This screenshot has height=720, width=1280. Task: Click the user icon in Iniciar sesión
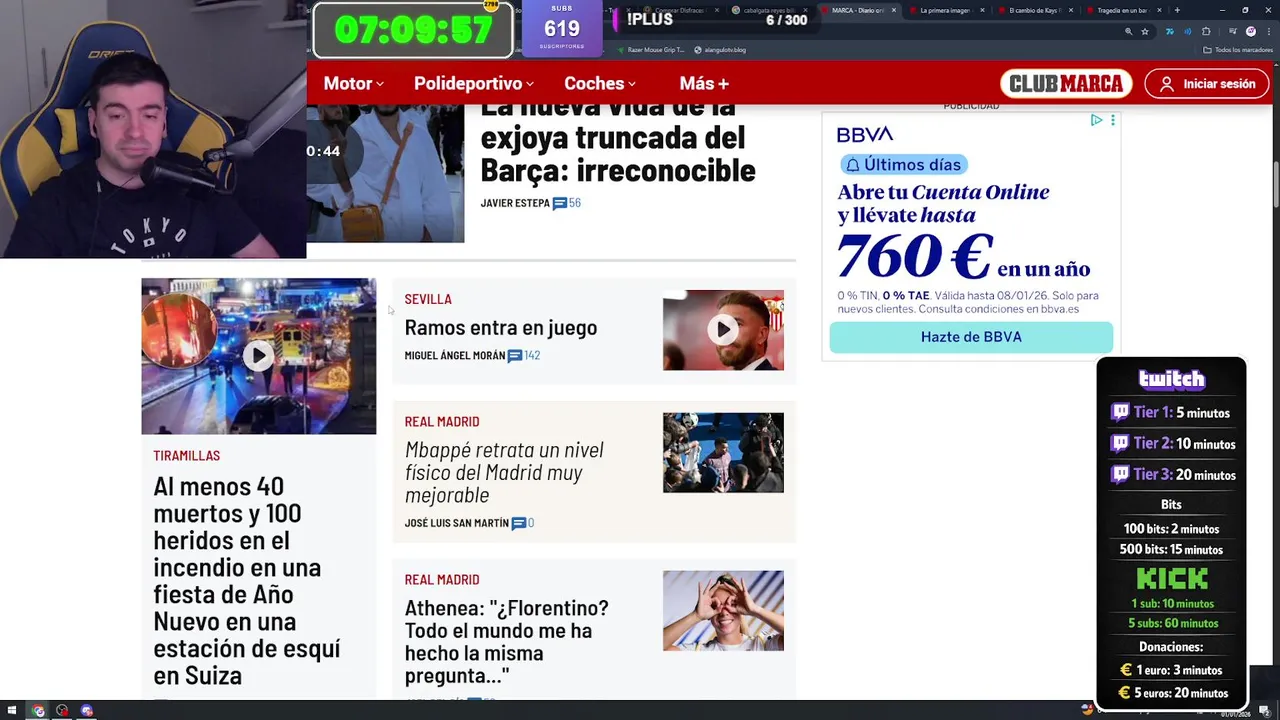click(1166, 84)
